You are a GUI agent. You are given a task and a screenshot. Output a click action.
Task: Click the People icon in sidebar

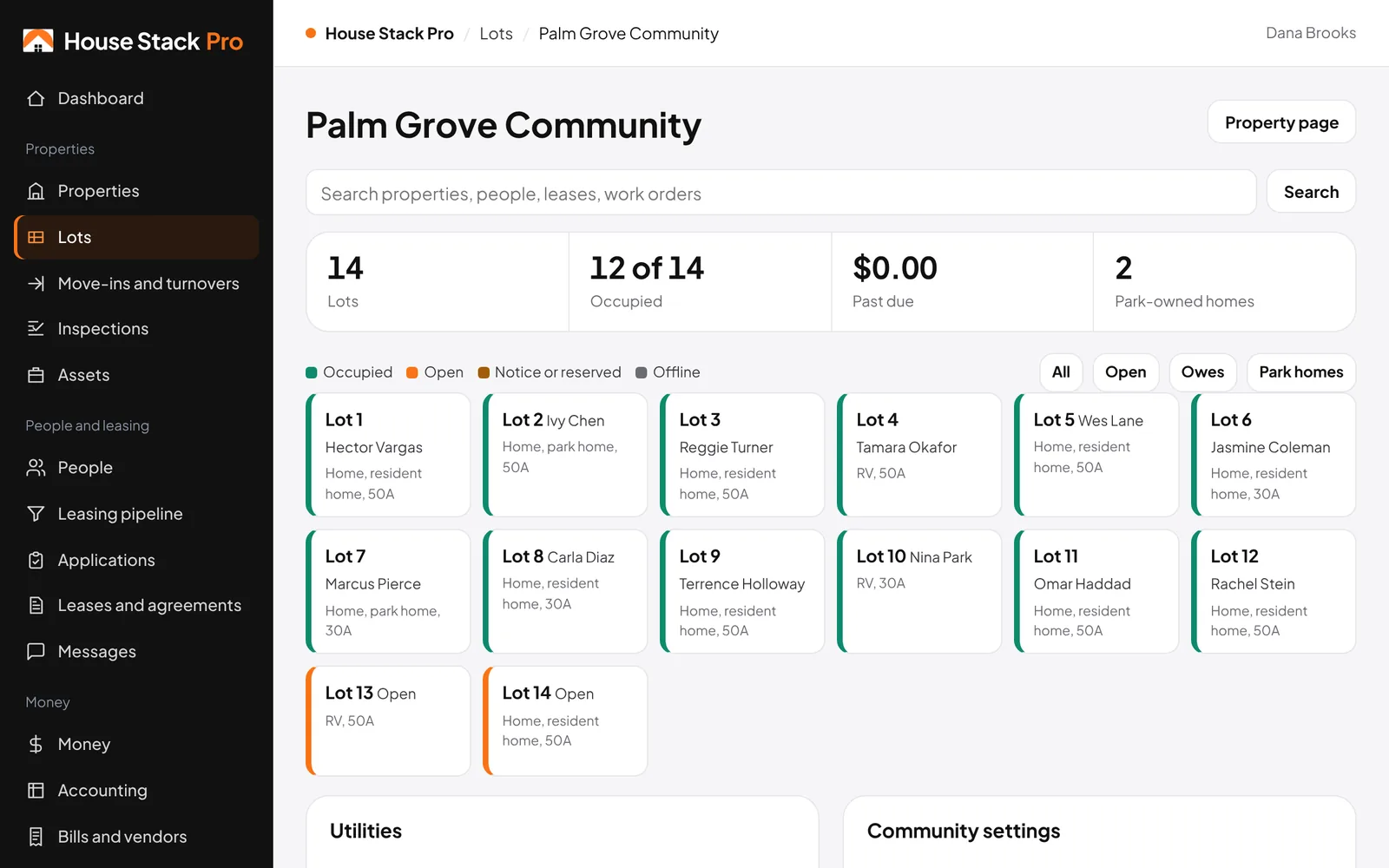coord(36,468)
